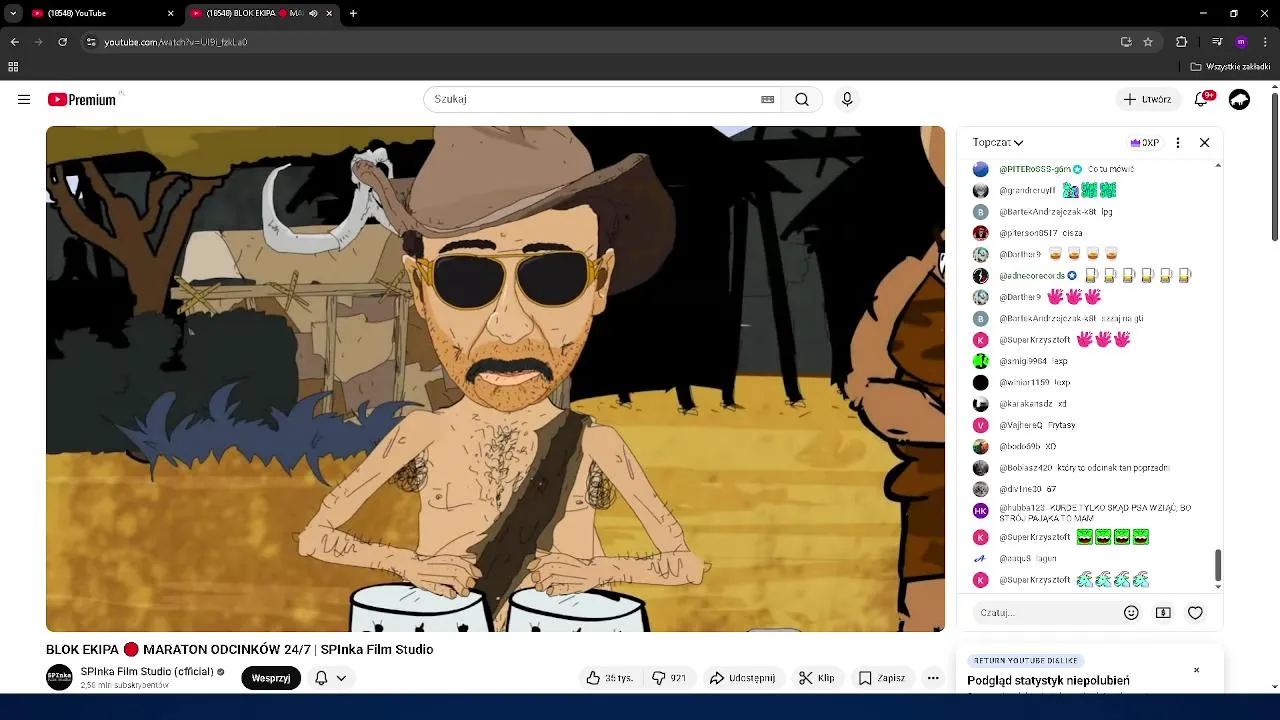This screenshot has height=720, width=1280.
Task: Close the live chat panel
Action: pyautogui.click(x=1204, y=142)
